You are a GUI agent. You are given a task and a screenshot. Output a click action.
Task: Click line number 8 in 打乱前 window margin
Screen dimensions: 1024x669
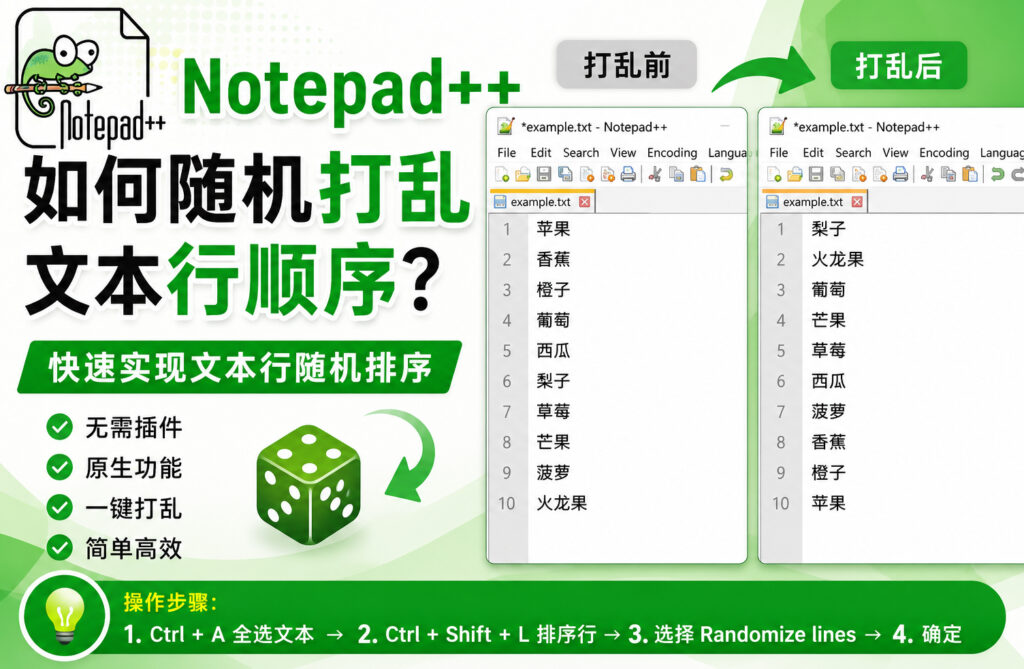pos(507,442)
